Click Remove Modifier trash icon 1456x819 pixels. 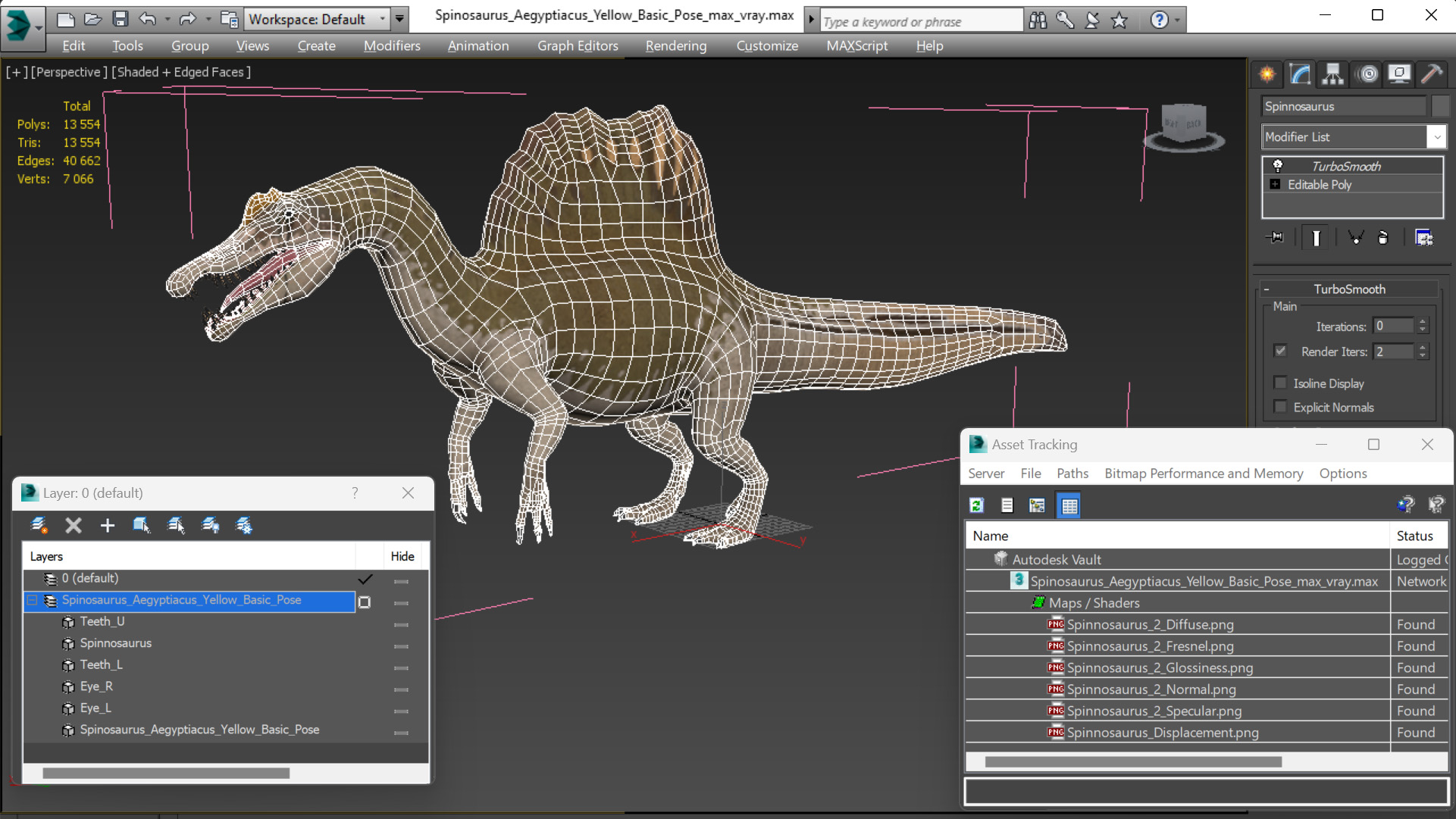coord(1383,238)
